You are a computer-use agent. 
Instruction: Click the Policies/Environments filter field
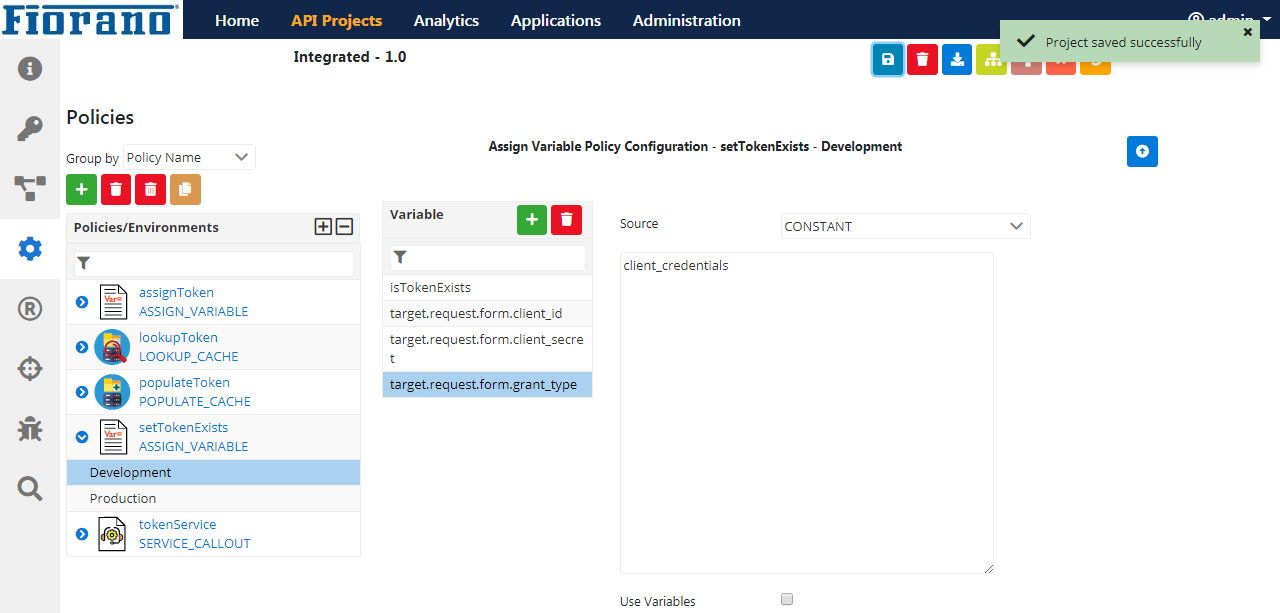[x=213, y=263]
